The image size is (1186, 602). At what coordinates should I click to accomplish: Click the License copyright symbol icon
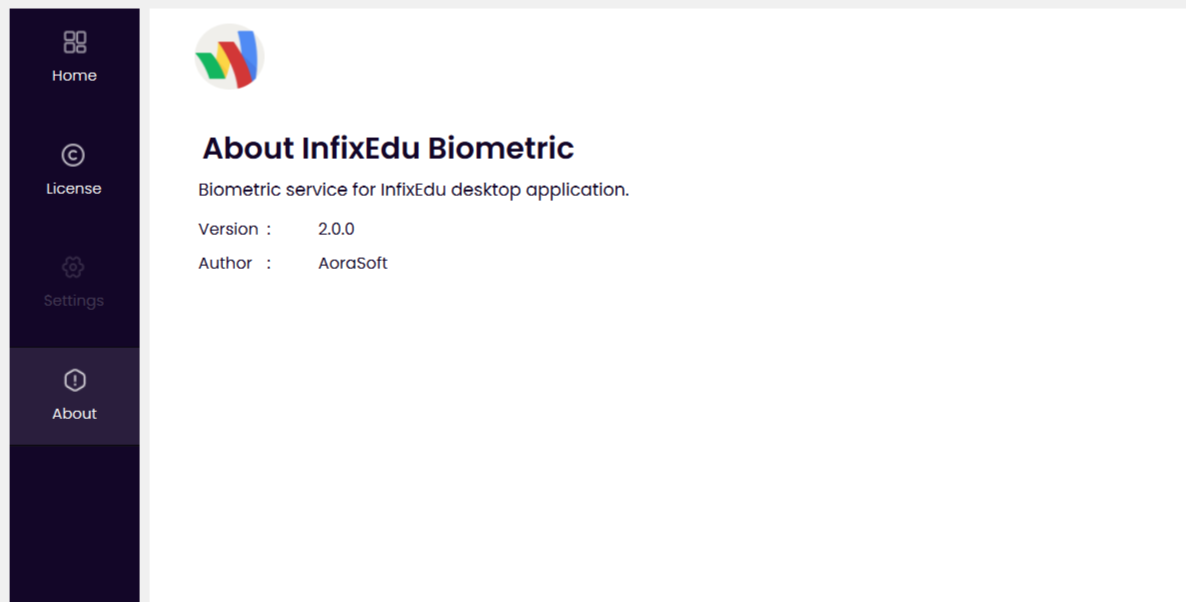point(73,155)
